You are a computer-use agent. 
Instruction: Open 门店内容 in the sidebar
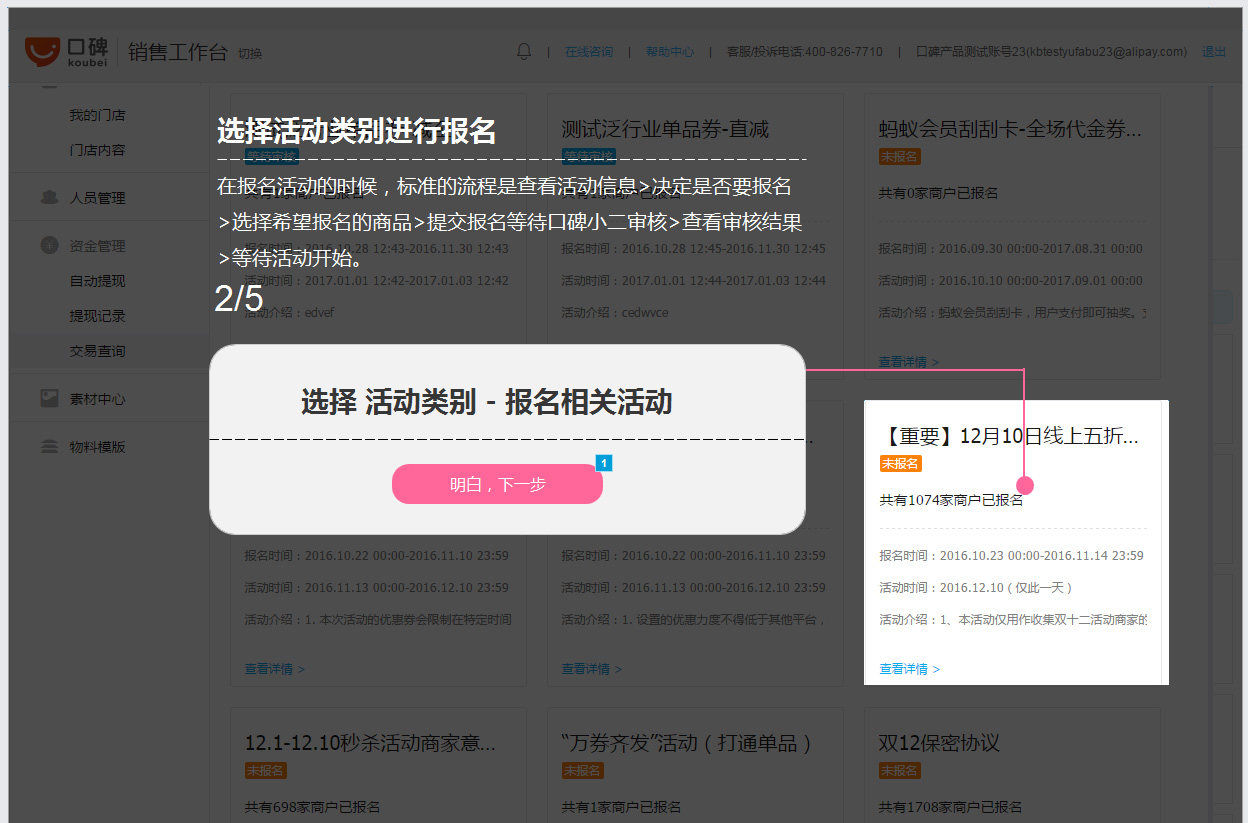coord(97,150)
